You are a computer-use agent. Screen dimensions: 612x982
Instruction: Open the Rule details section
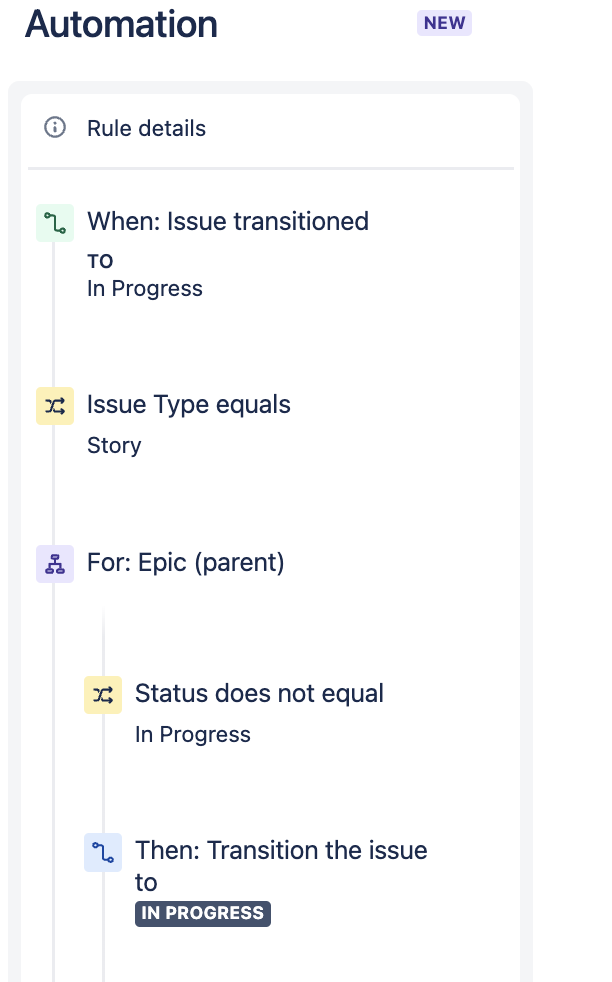146,128
